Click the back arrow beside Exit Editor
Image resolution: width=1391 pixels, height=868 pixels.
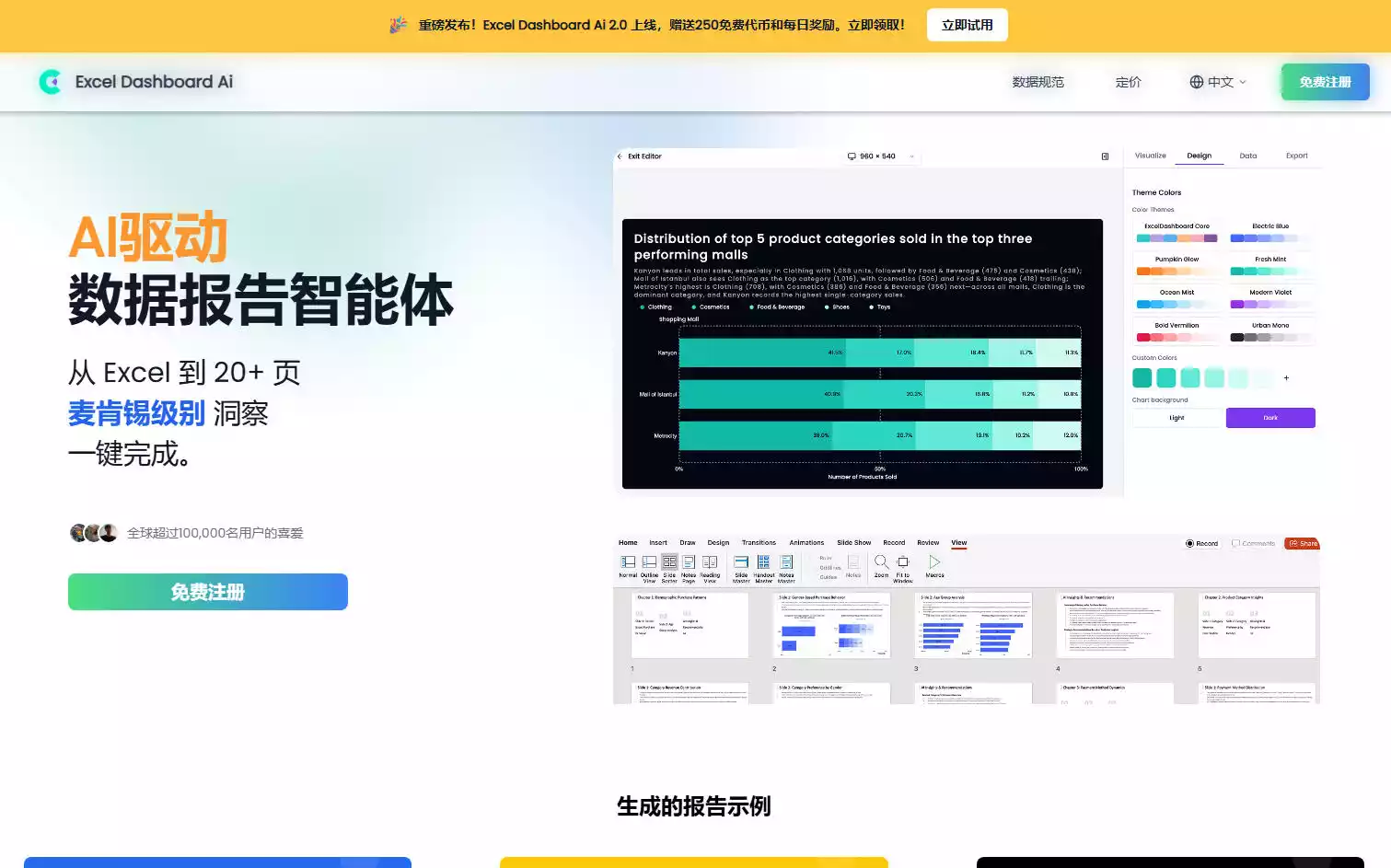(620, 156)
